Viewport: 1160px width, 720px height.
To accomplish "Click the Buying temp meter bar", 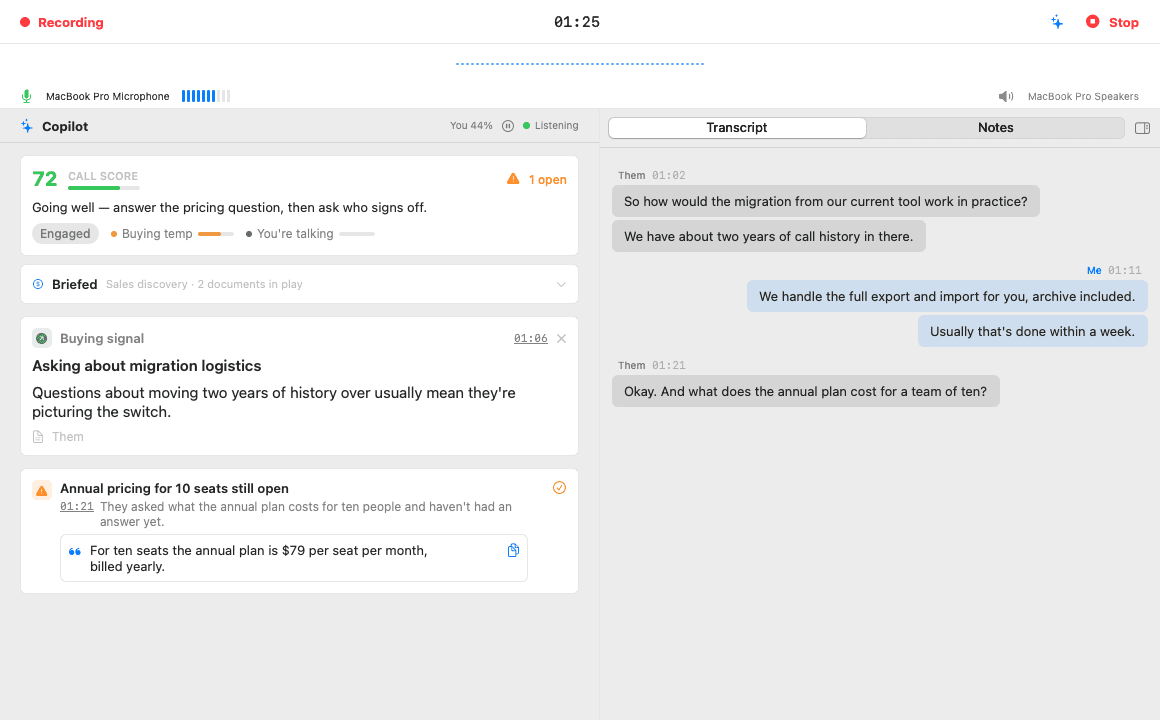I will coord(215,234).
